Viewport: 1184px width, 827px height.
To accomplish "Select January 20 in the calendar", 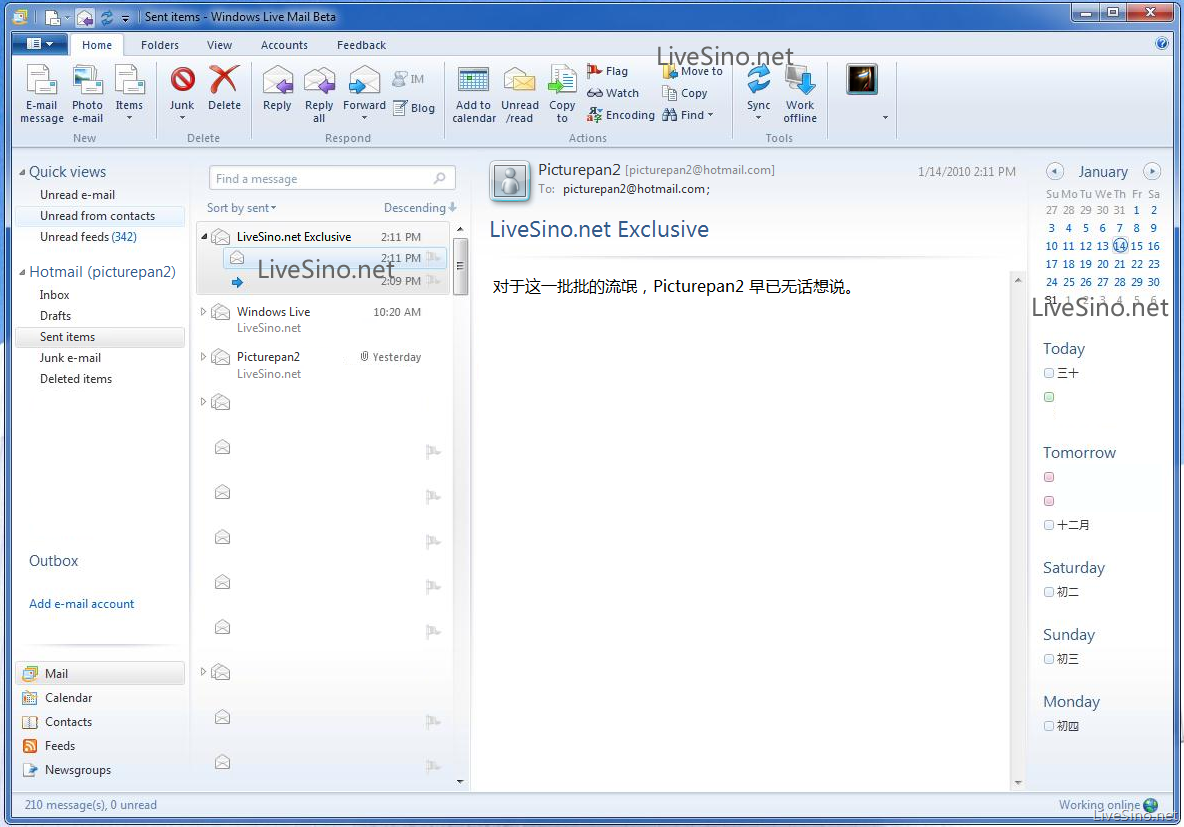I will 1102,264.
